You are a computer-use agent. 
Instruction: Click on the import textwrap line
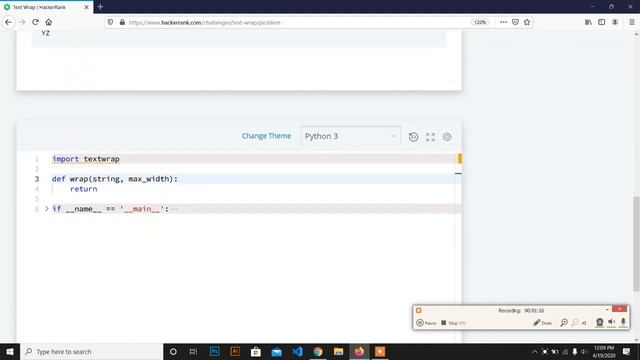253,159
